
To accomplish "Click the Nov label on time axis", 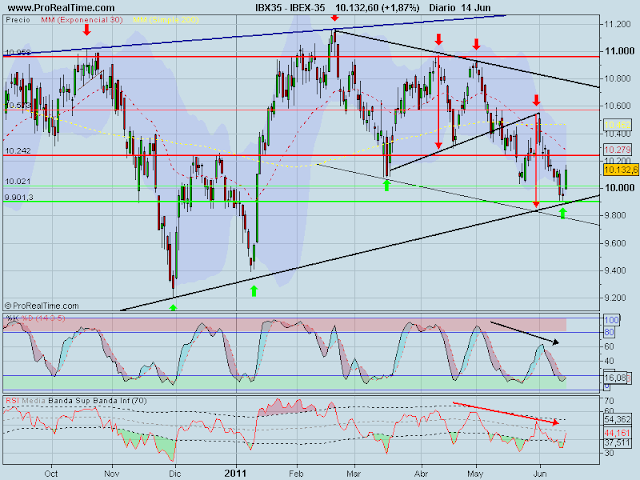I will pyautogui.click(x=111, y=474).
